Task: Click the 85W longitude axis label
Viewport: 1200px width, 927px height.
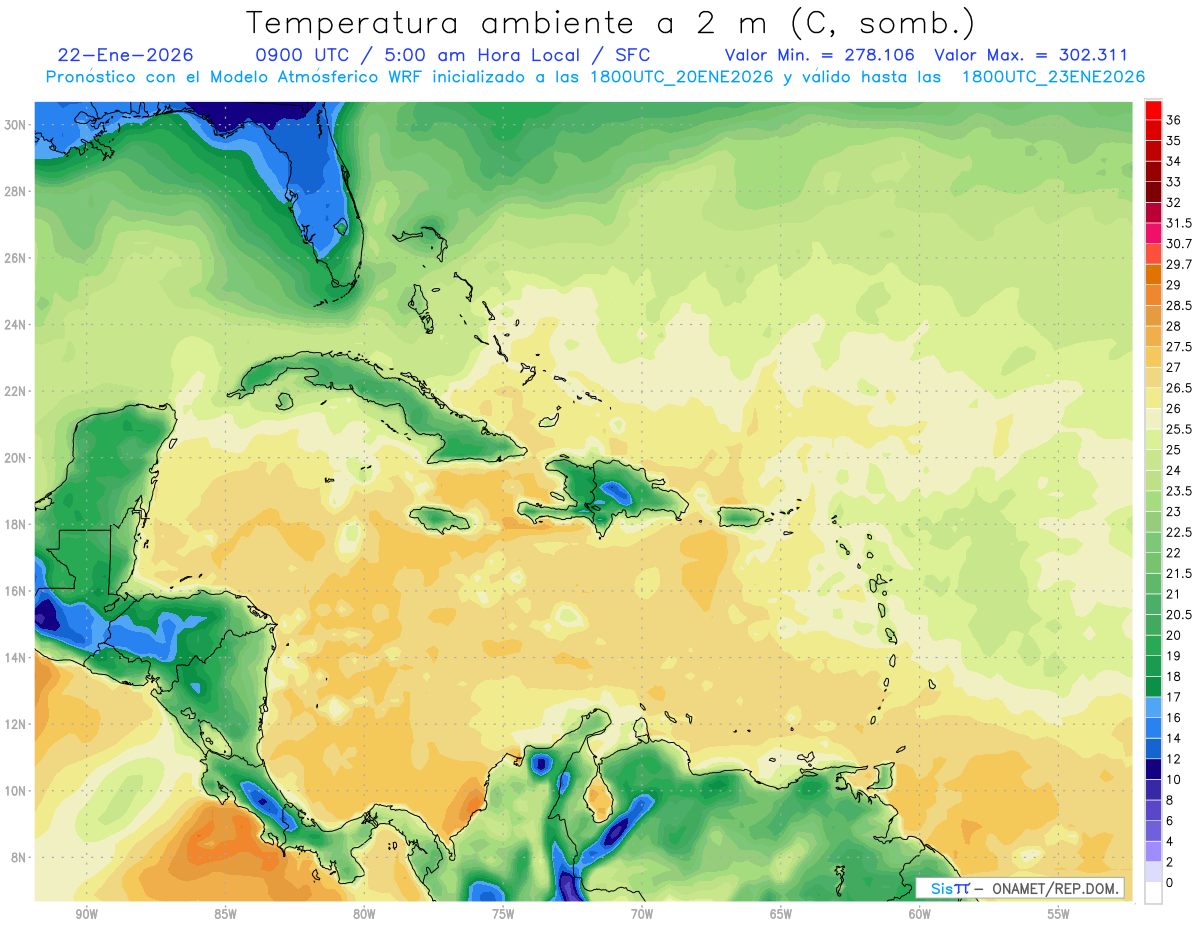Action: pos(226,914)
